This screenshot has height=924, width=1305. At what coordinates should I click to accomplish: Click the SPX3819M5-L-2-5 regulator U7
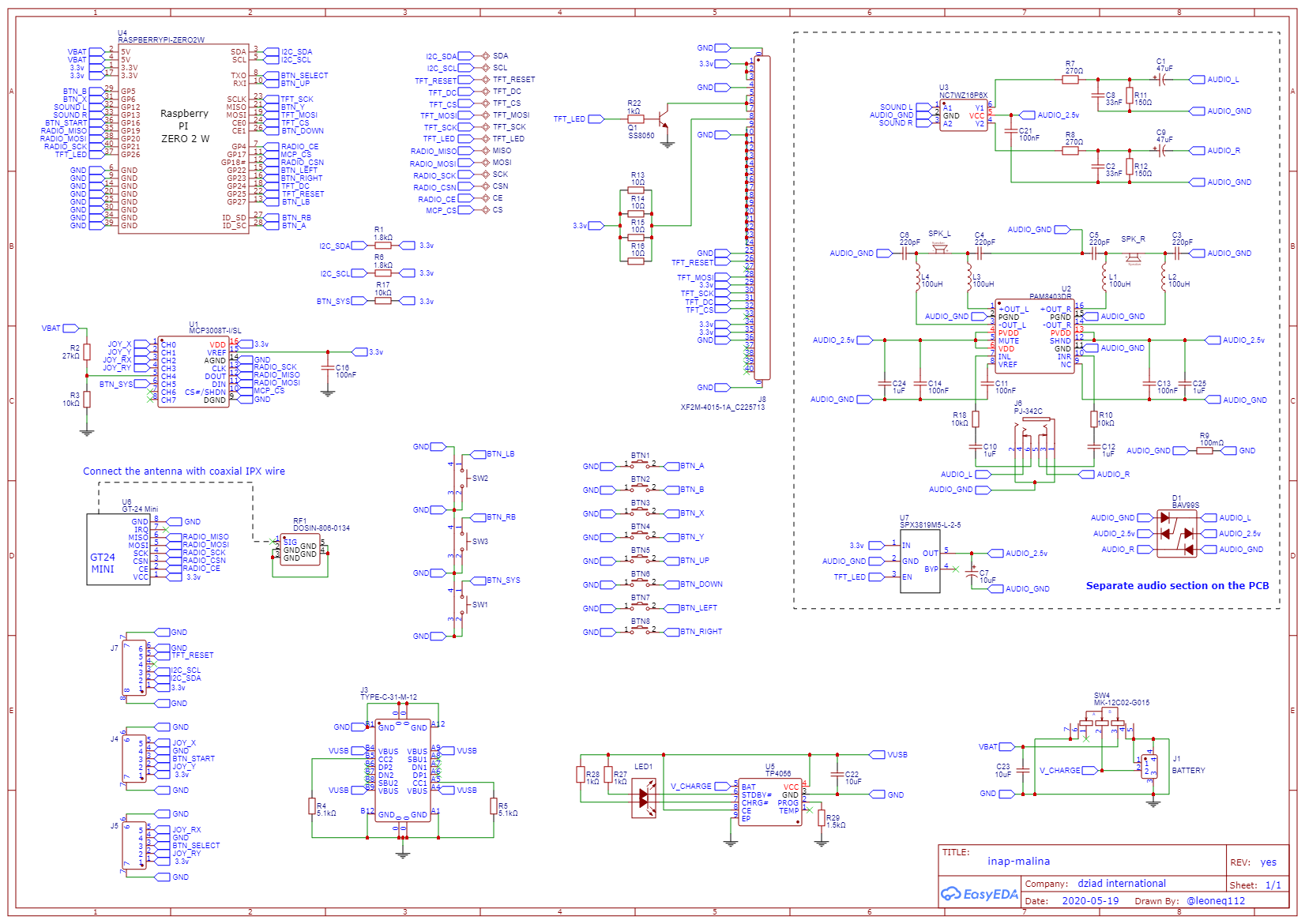click(x=920, y=561)
